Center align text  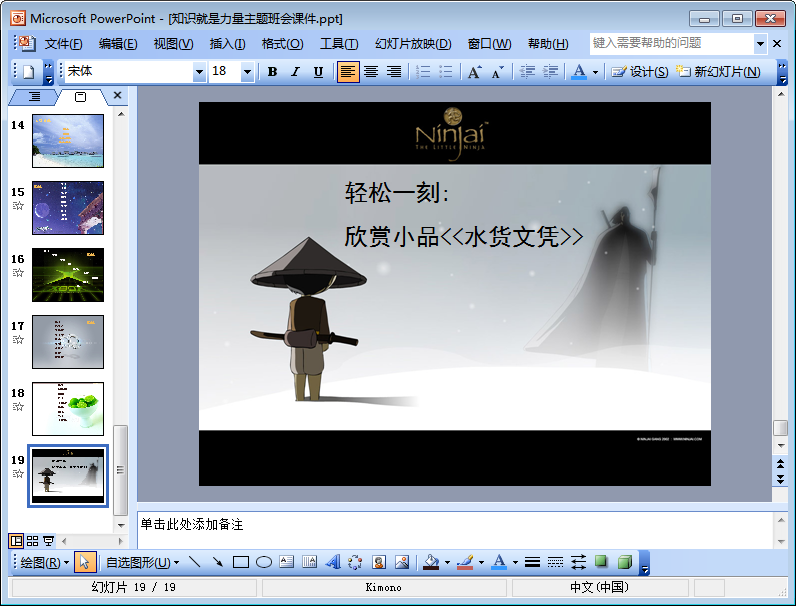(x=371, y=72)
